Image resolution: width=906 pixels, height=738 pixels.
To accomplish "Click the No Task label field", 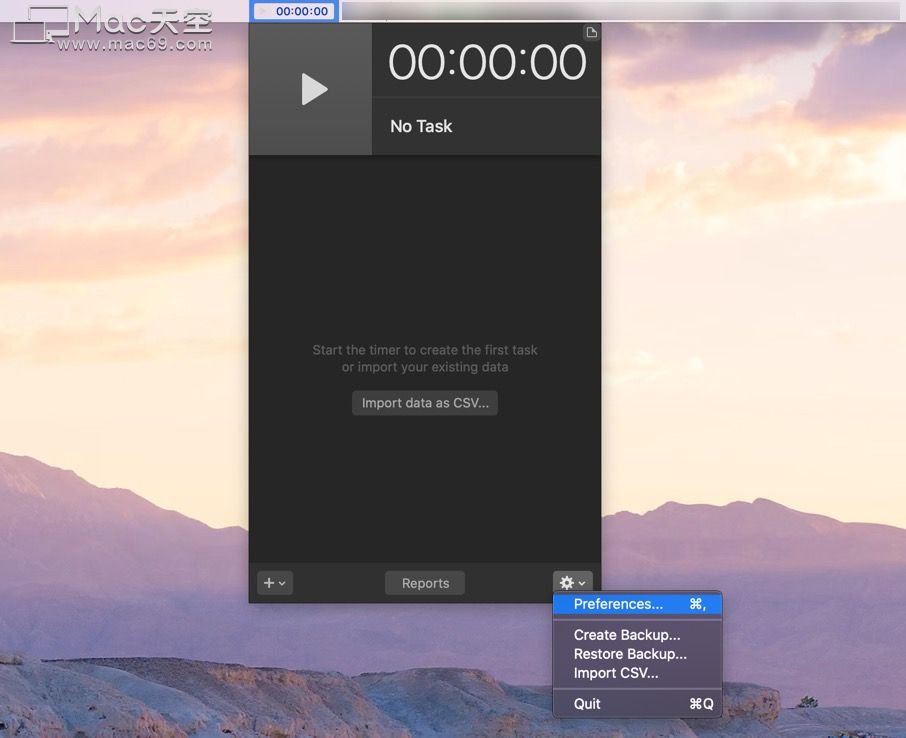I will click(x=486, y=127).
